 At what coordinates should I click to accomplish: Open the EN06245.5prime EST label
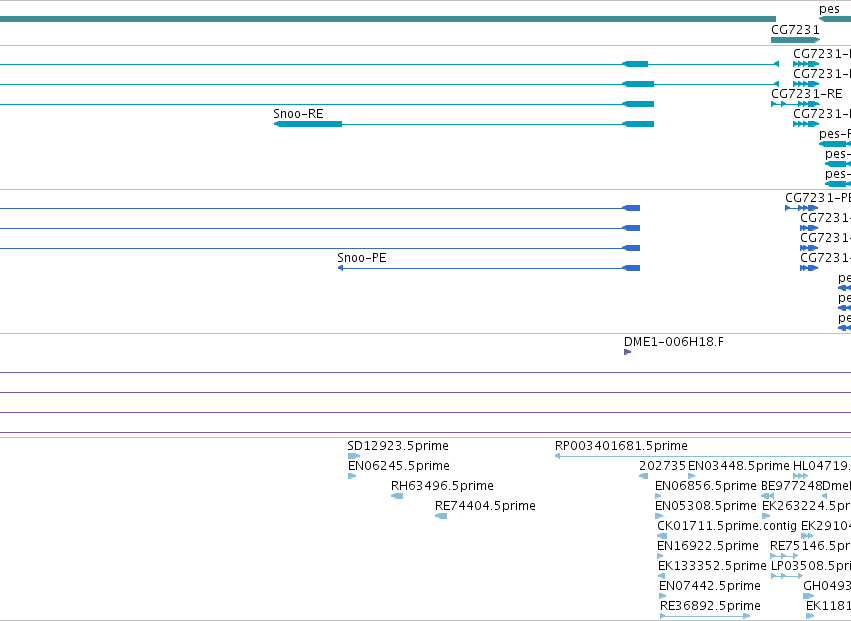click(399, 466)
